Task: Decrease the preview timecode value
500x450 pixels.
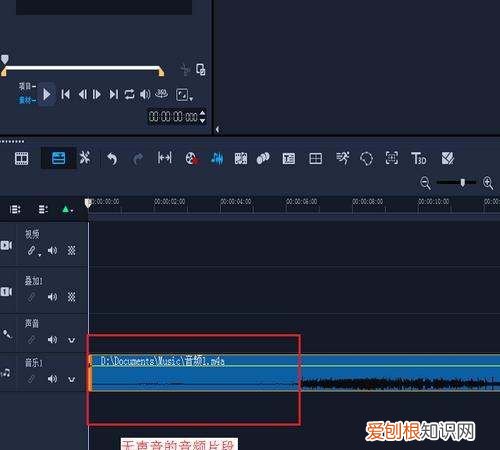Action: pos(202,120)
